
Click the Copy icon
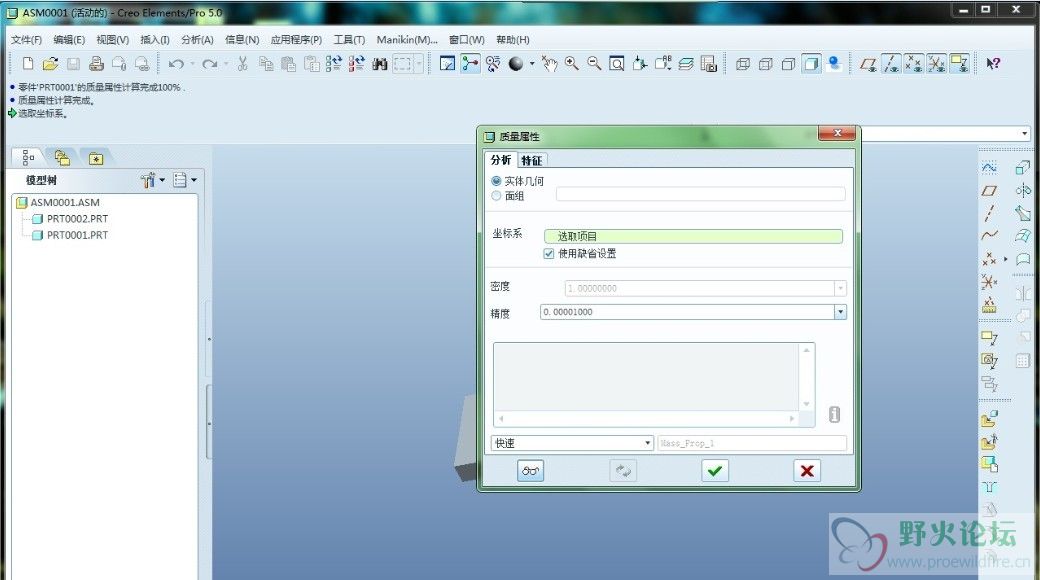[266, 64]
